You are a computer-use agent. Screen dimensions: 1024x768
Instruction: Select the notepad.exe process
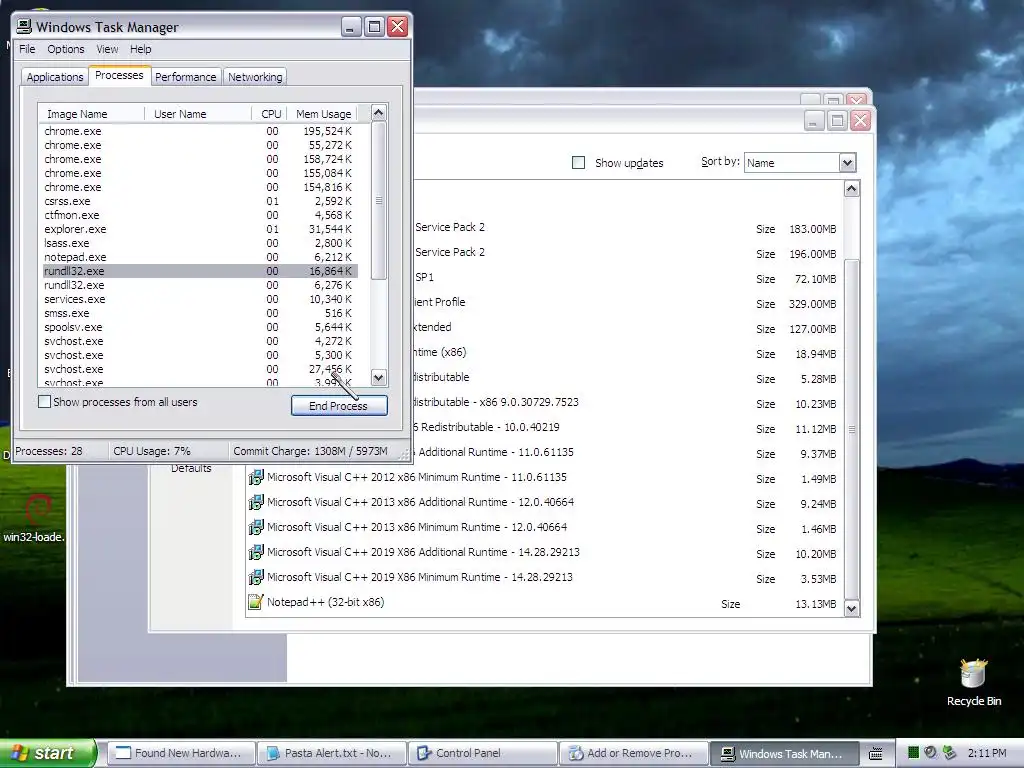[x=200, y=257]
